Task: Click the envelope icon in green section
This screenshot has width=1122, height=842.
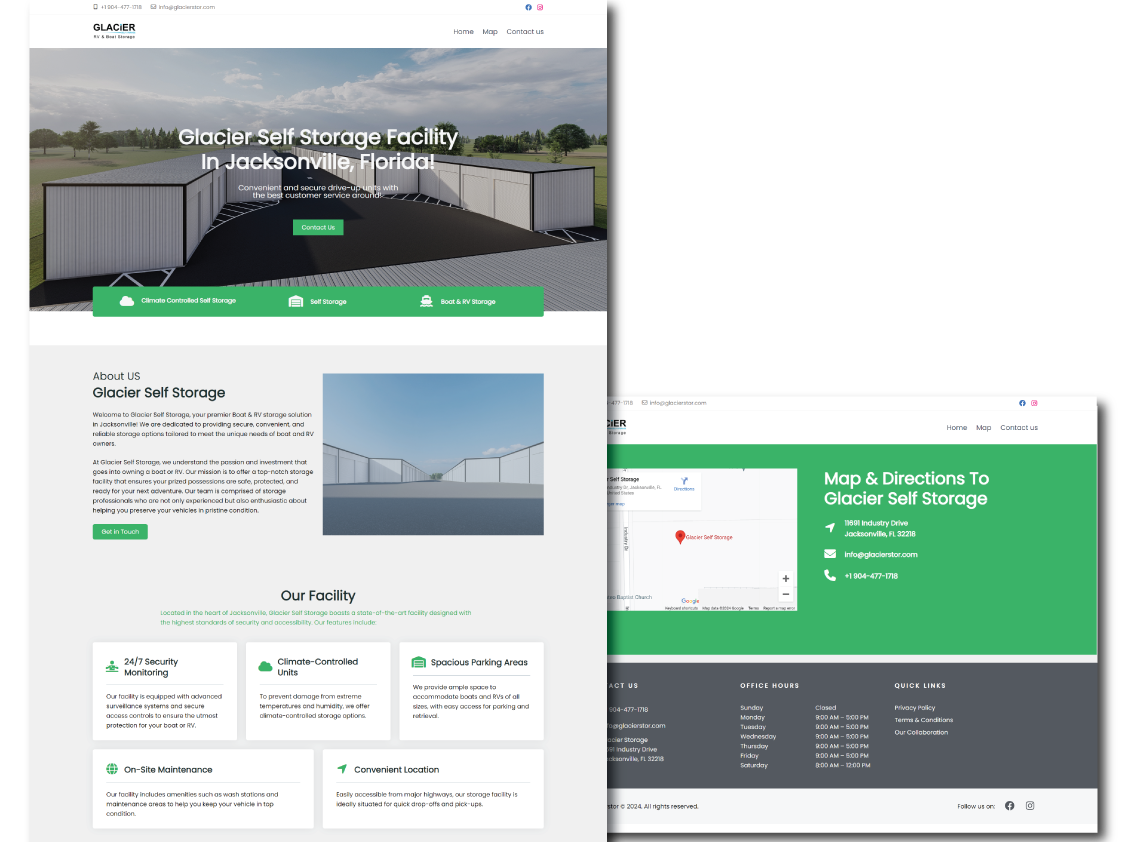Action: pyautogui.click(x=830, y=554)
